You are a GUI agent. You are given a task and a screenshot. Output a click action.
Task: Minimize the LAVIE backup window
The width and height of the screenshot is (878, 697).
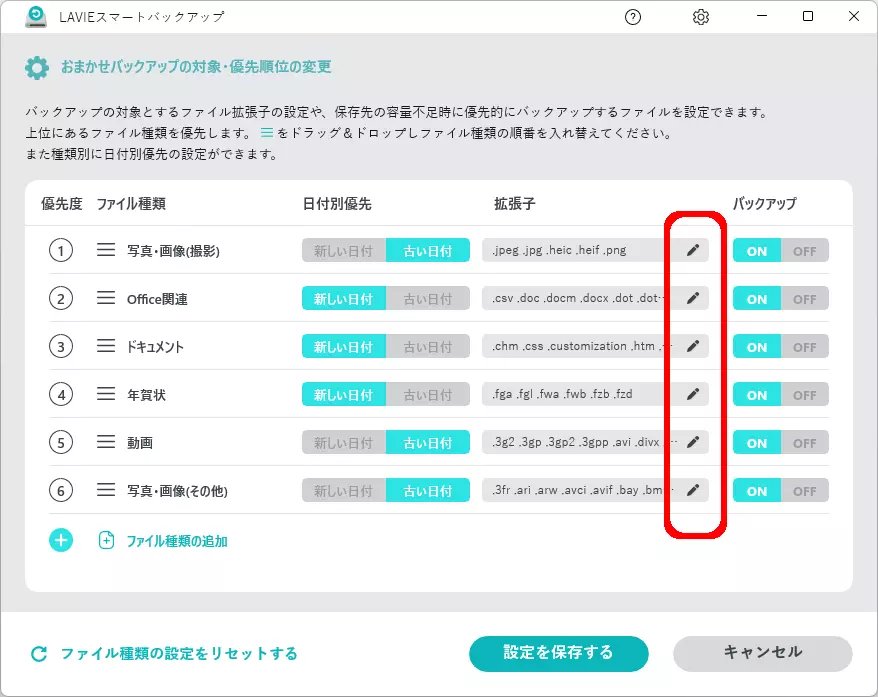click(762, 16)
